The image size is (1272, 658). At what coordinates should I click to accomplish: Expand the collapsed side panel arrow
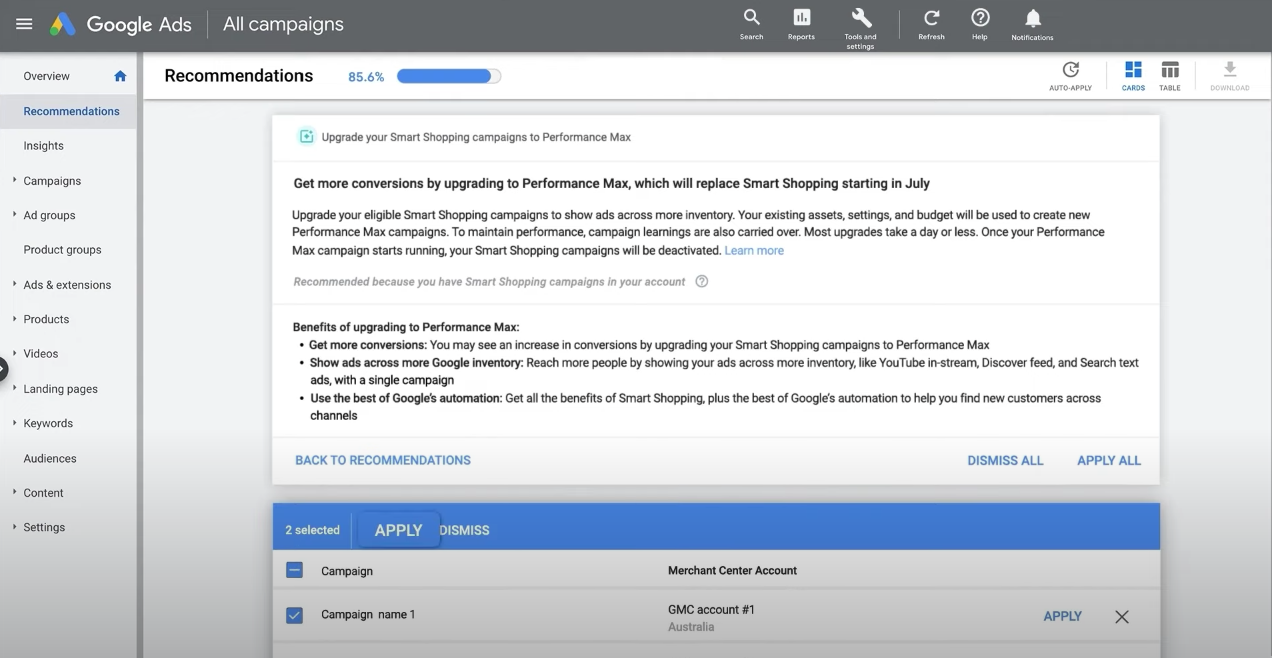coord(3,369)
